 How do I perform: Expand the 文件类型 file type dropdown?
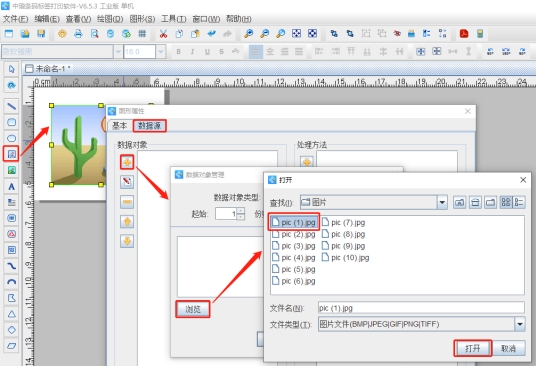coord(520,324)
